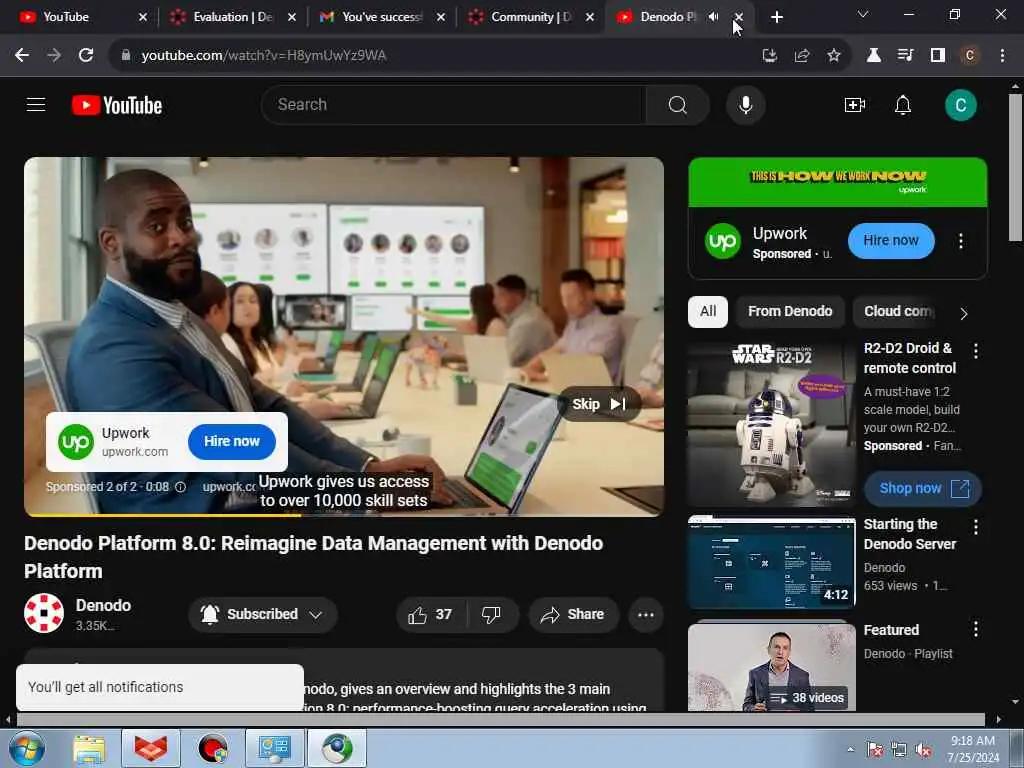1024x768 pixels.
Task: Open the YouTube hamburger guide menu
Action: 36,104
